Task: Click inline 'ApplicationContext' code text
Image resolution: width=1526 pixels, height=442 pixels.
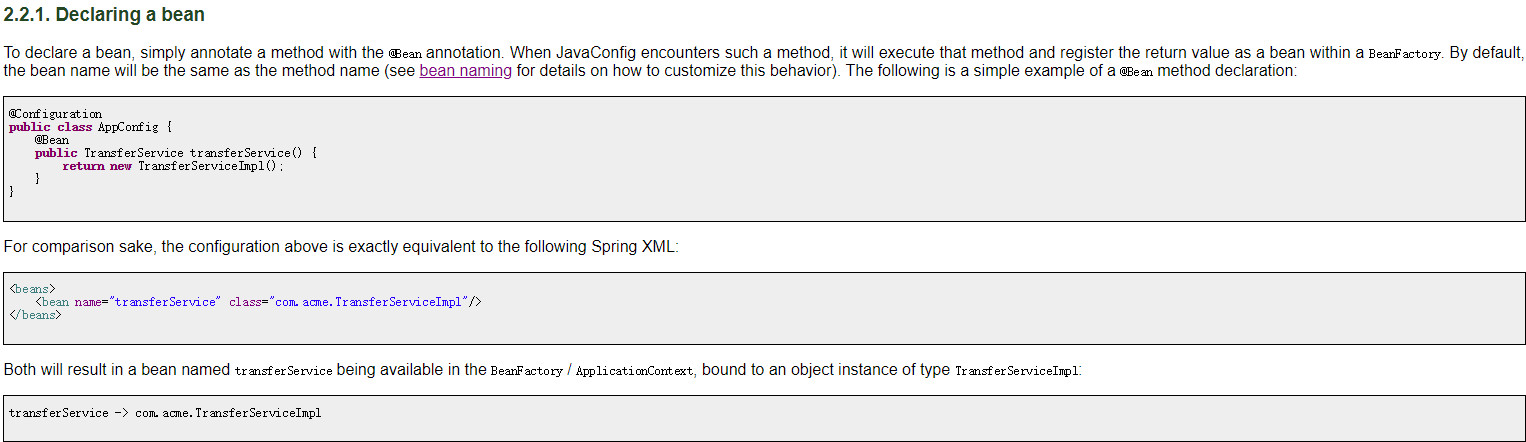Action: coord(635,371)
